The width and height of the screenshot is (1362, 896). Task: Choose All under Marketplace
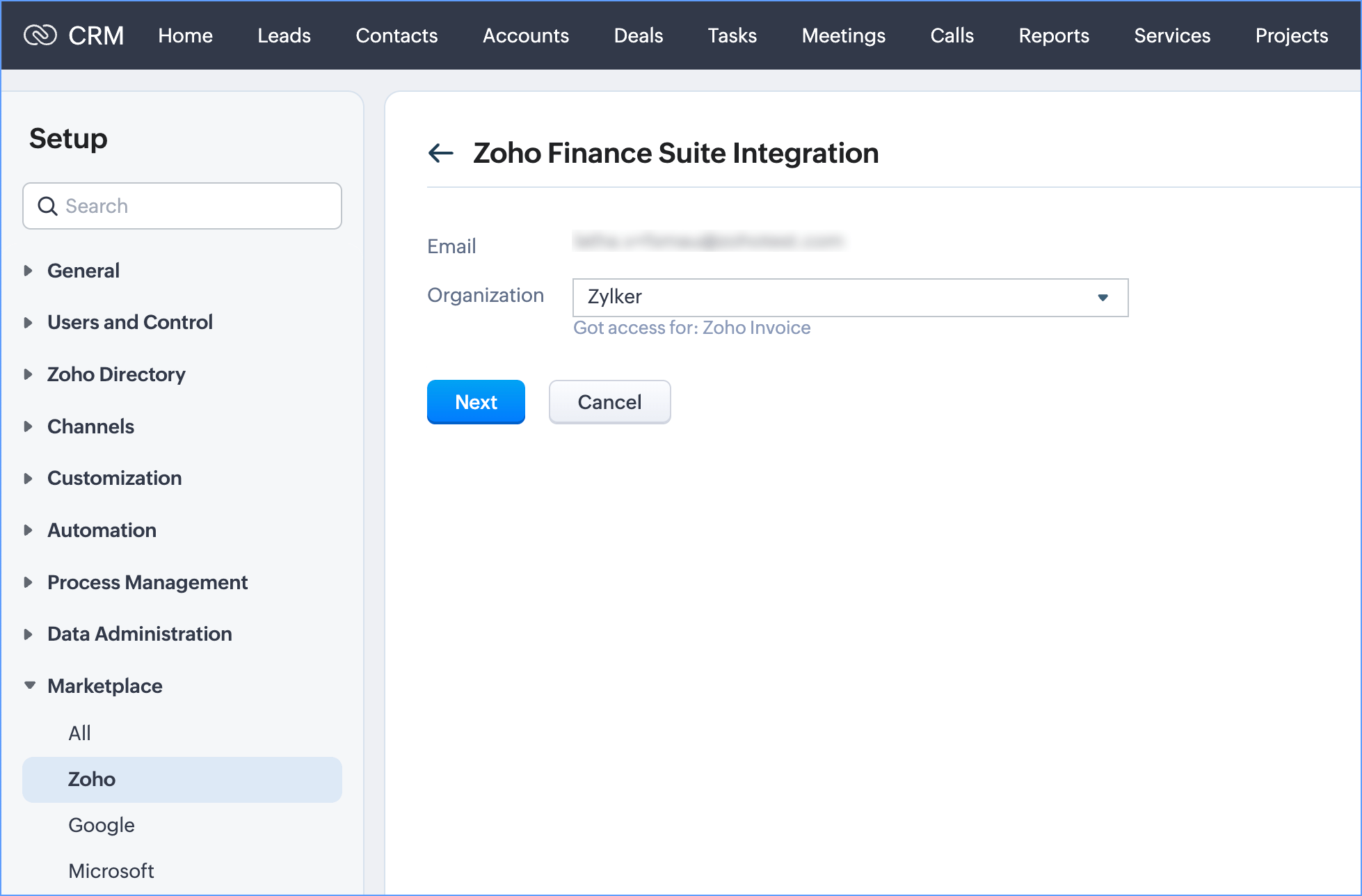[79, 733]
